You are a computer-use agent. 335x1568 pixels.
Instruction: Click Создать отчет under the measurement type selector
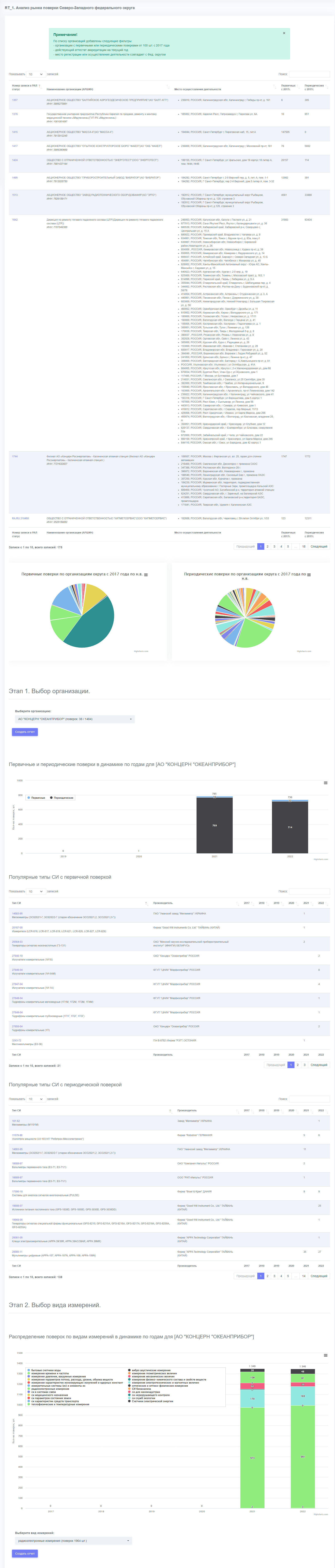coord(25,1553)
